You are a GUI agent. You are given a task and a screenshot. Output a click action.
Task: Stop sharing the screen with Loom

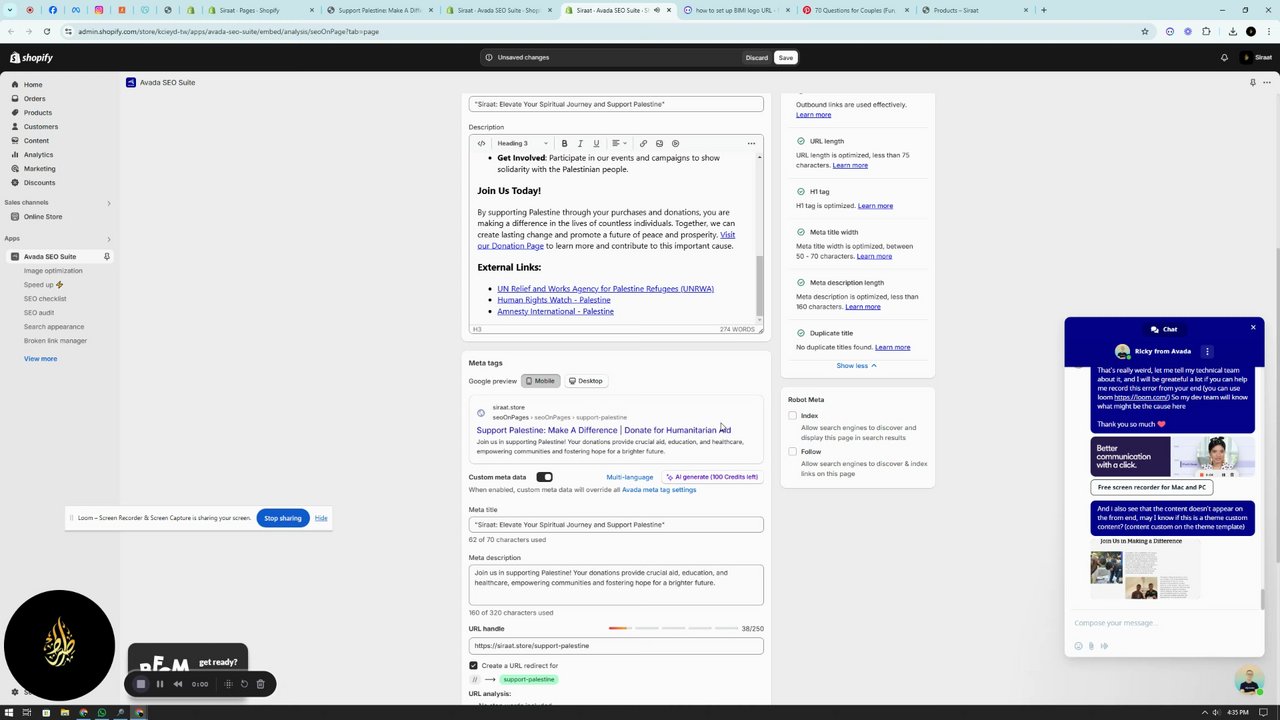(x=283, y=518)
